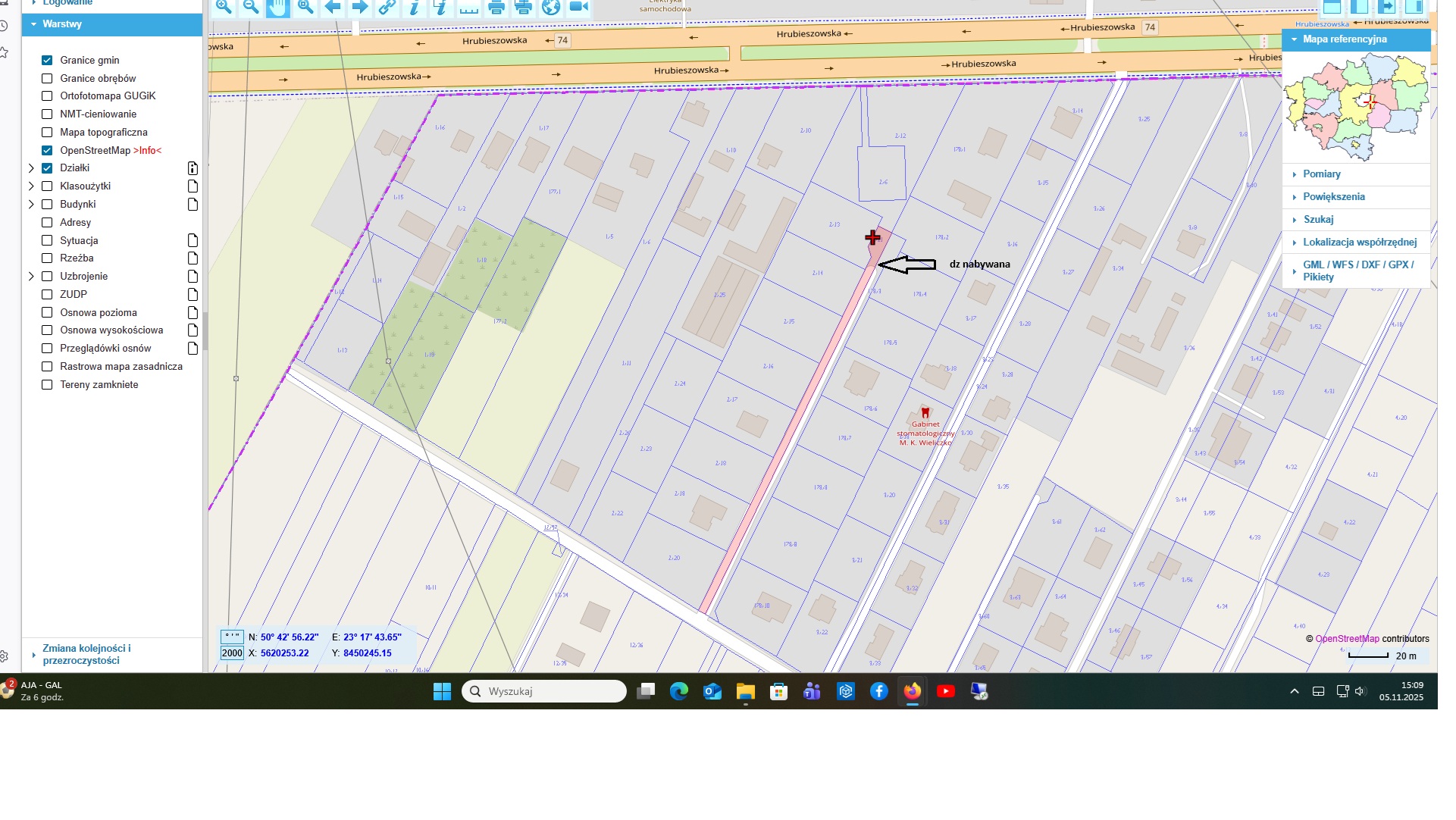
Task: Collapse the Warstwy panel header
Action: (x=62, y=24)
